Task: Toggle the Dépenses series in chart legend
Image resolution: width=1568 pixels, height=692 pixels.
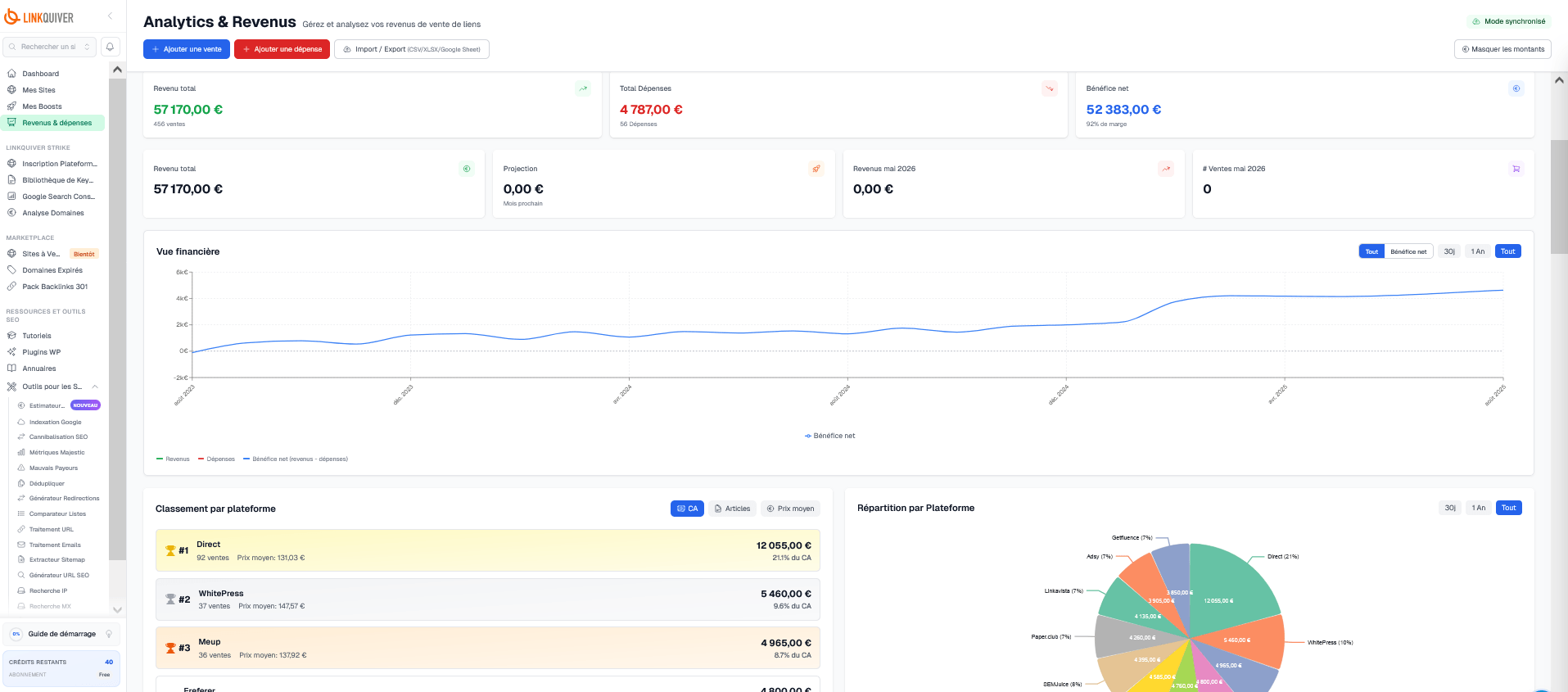Action: pos(216,459)
